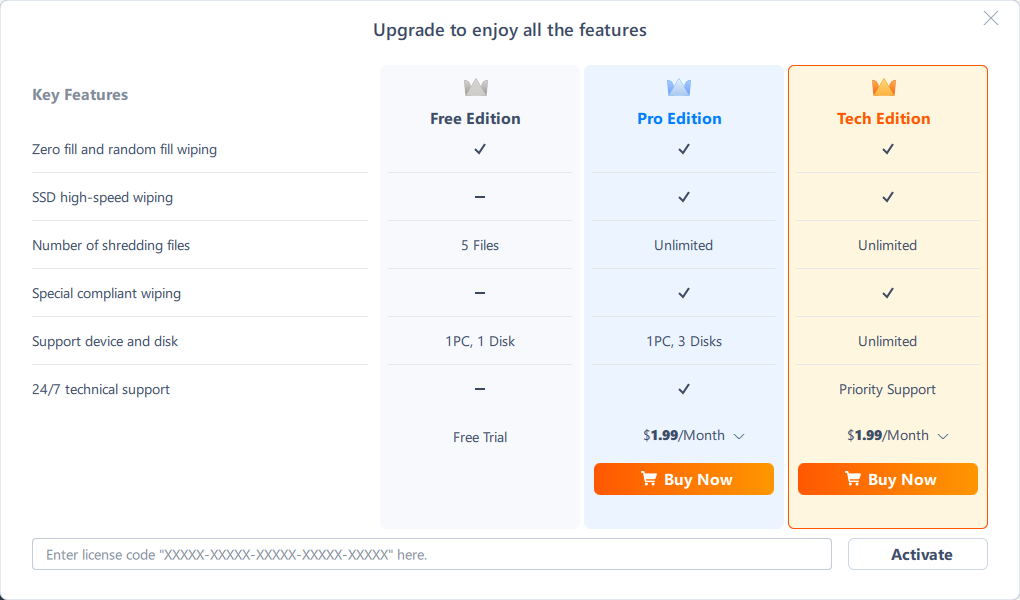Click Buy Now under Tech Edition
The width and height of the screenshot is (1020, 600).
click(x=888, y=479)
